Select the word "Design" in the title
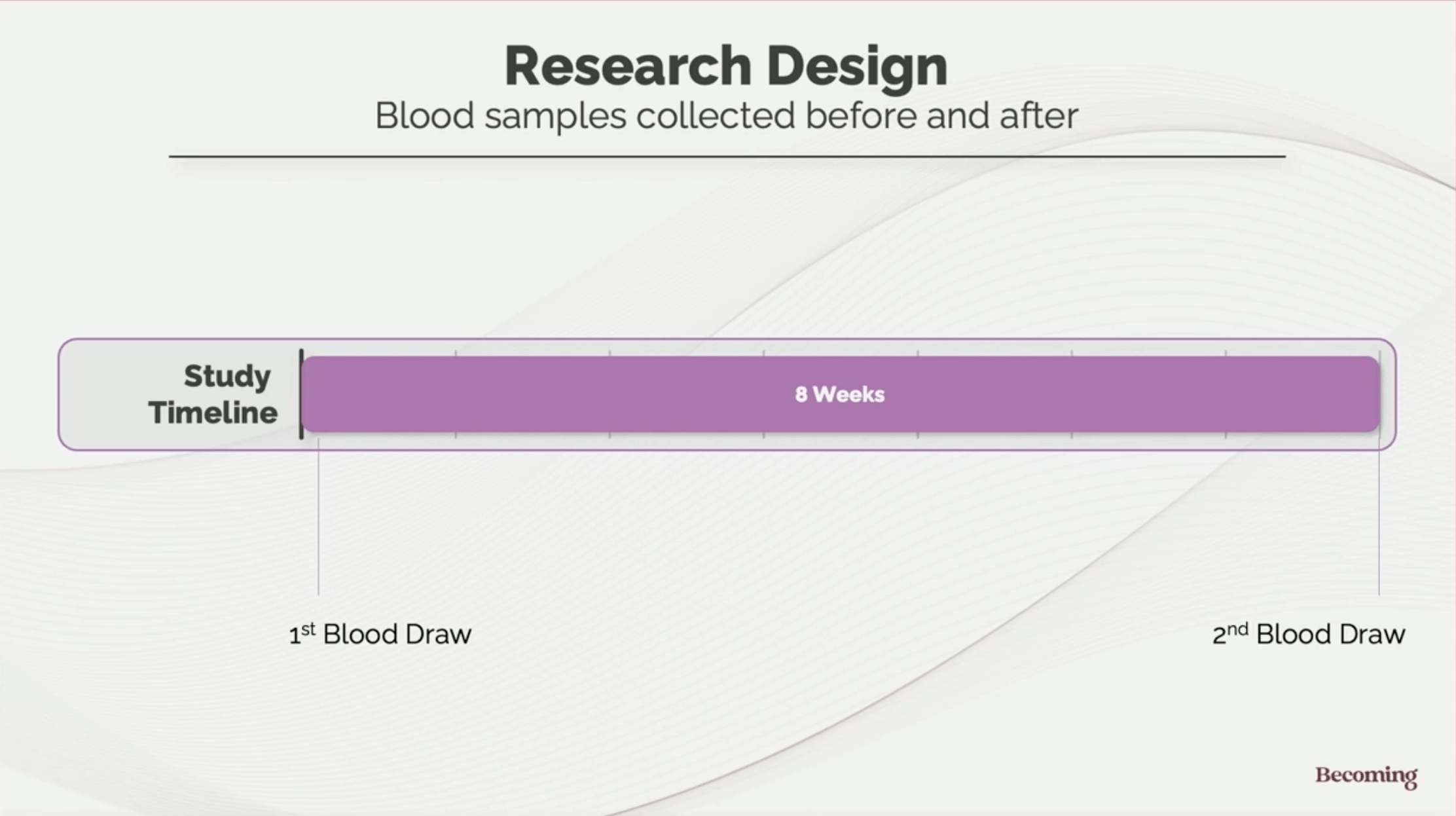The image size is (1456, 816). point(856,66)
